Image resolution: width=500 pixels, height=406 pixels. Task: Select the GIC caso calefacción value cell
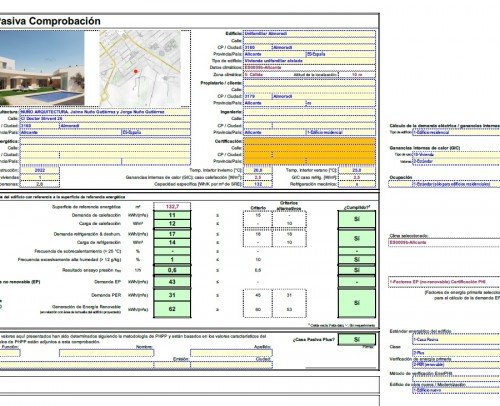tap(258, 177)
